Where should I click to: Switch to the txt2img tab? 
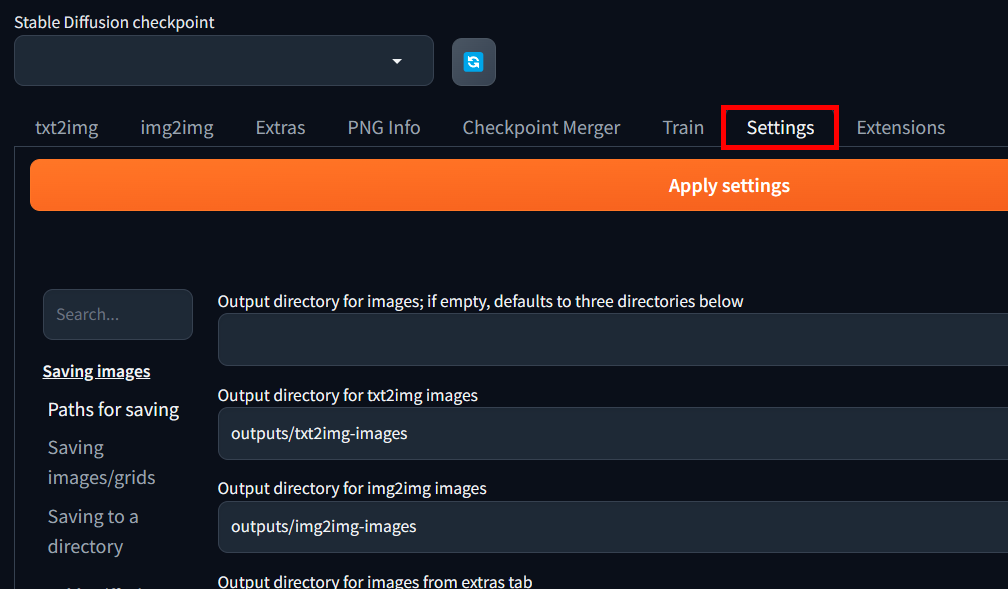tap(67, 128)
